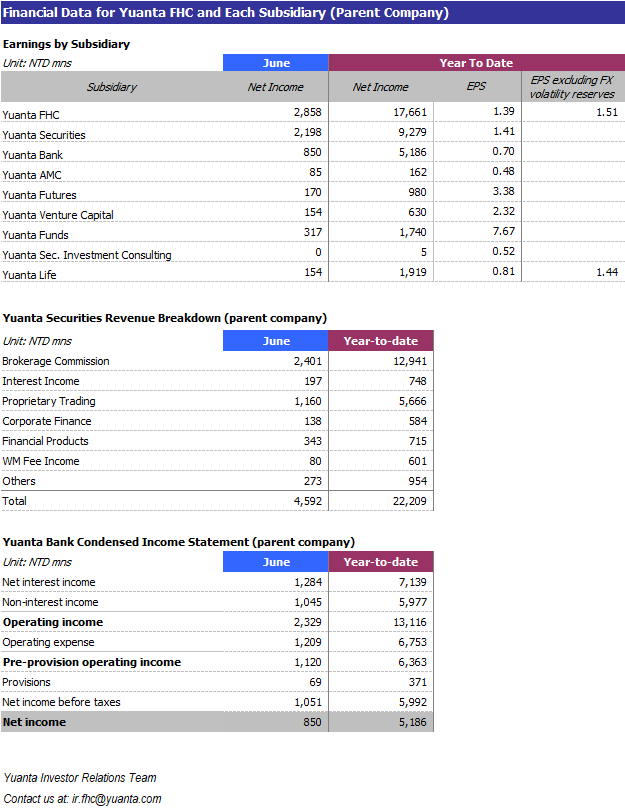Click the ir.fhc@yuanta.com contact email
Image resolution: width=625 pixels, height=812 pixels.
tap(117, 799)
